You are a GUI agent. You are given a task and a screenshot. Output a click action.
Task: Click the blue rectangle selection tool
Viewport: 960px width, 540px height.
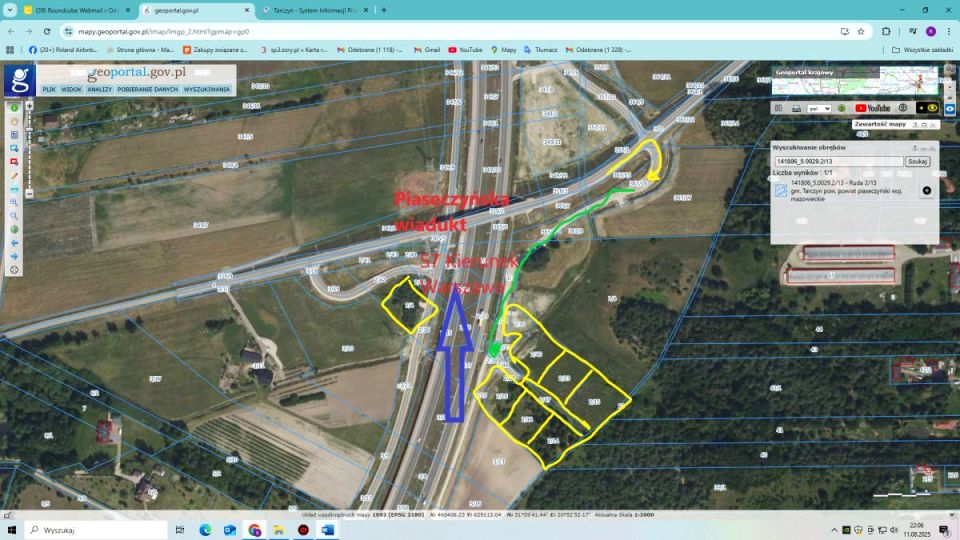14,148
